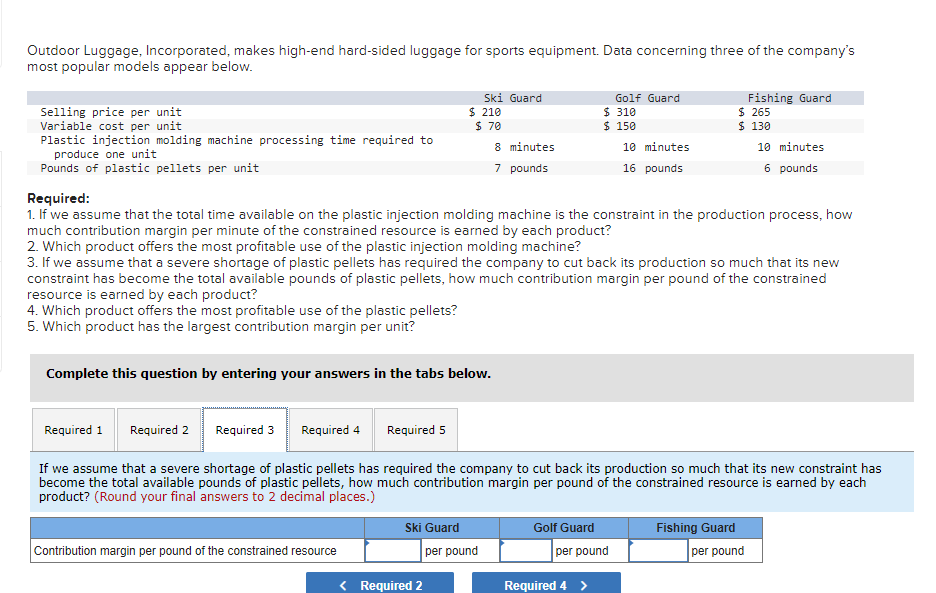Switch to the Required 4 tab
The height and width of the screenshot is (593, 936).
coord(331,430)
